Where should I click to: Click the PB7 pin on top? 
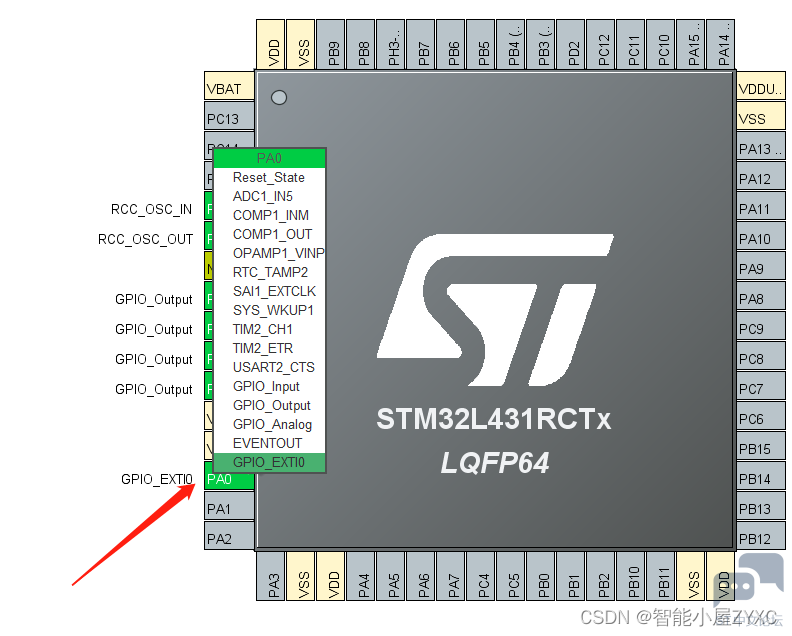tap(421, 44)
